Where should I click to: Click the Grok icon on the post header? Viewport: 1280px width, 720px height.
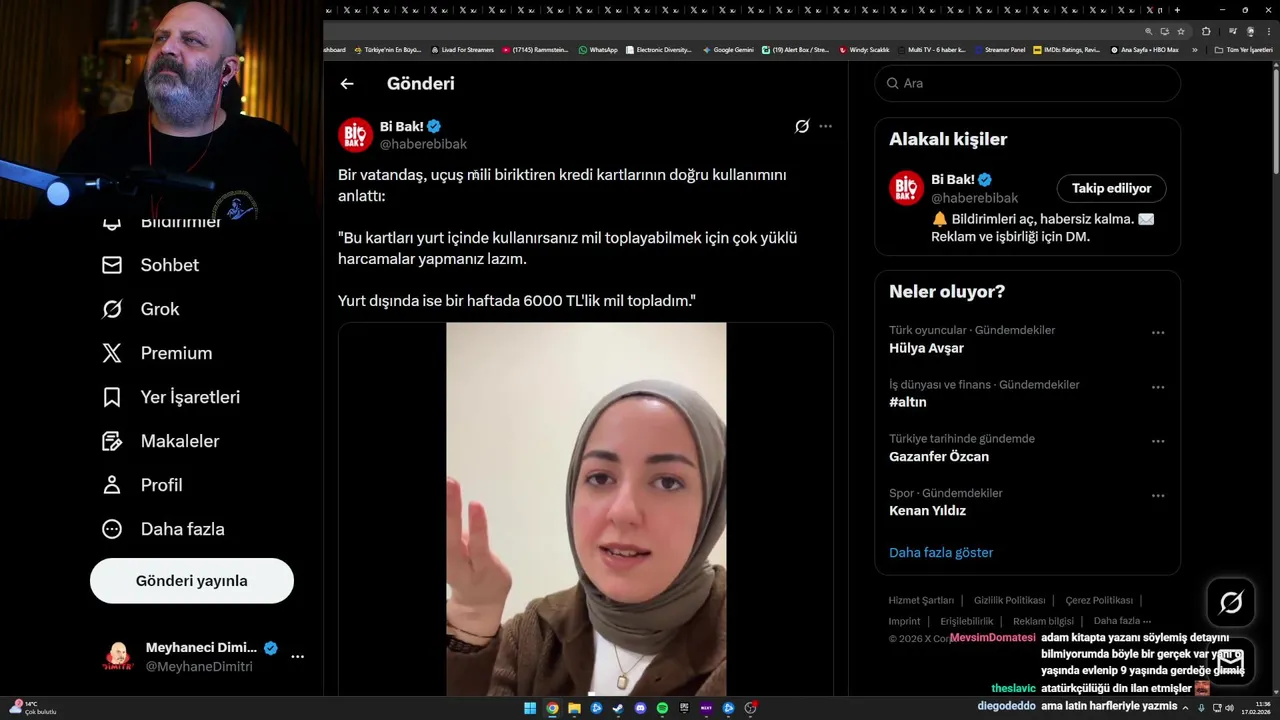[x=802, y=126]
